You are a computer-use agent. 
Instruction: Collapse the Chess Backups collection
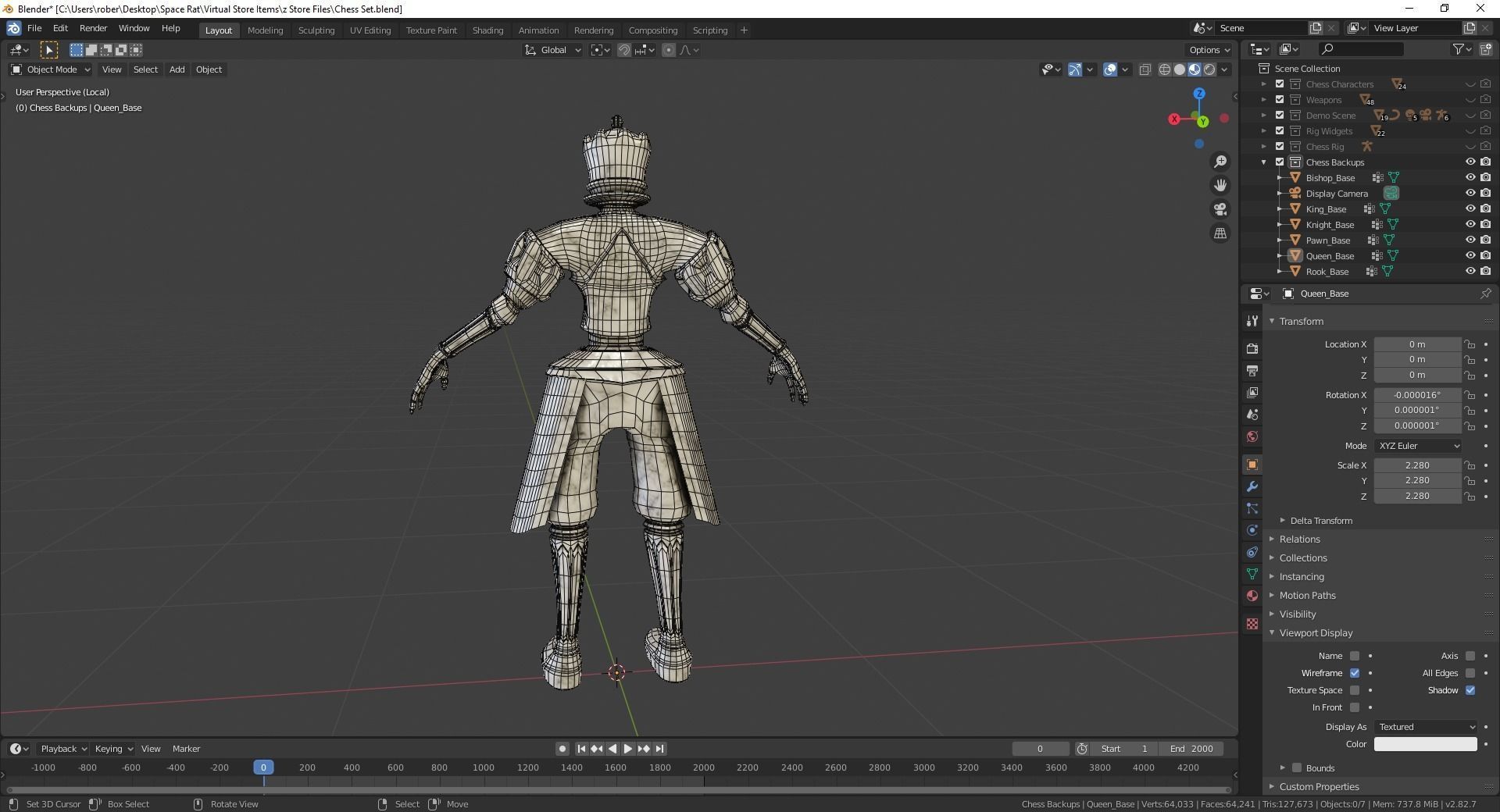[1264, 162]
